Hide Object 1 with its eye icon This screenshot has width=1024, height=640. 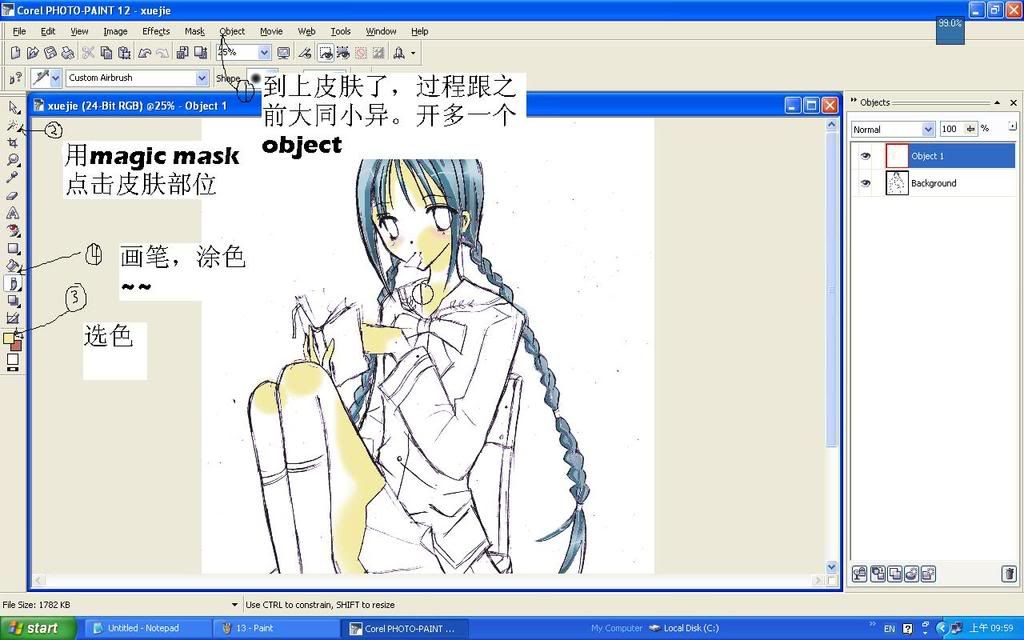[865, 156]
